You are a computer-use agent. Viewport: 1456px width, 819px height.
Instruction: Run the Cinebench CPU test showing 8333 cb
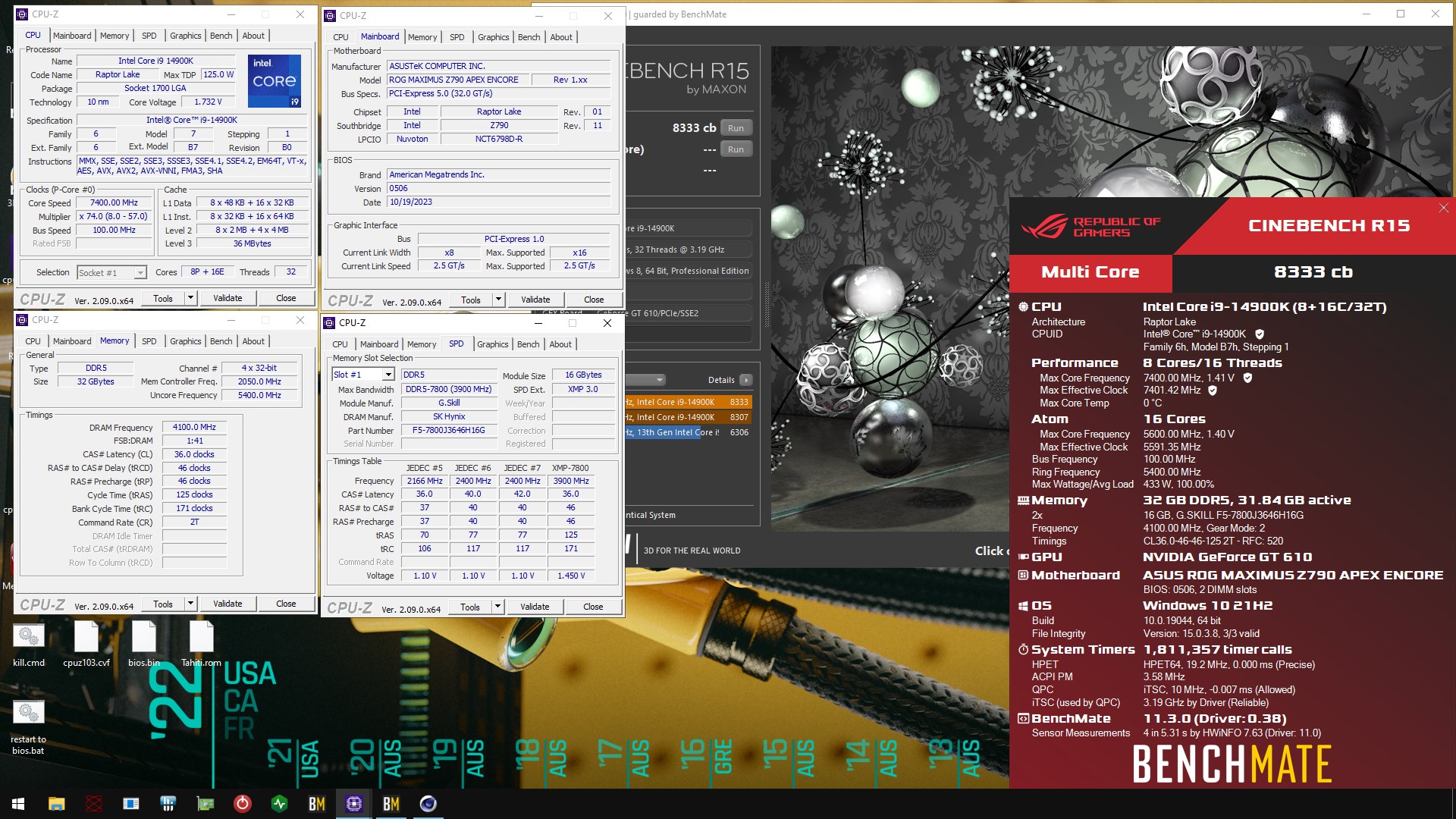pyautogui.click(x=736, y=128)
